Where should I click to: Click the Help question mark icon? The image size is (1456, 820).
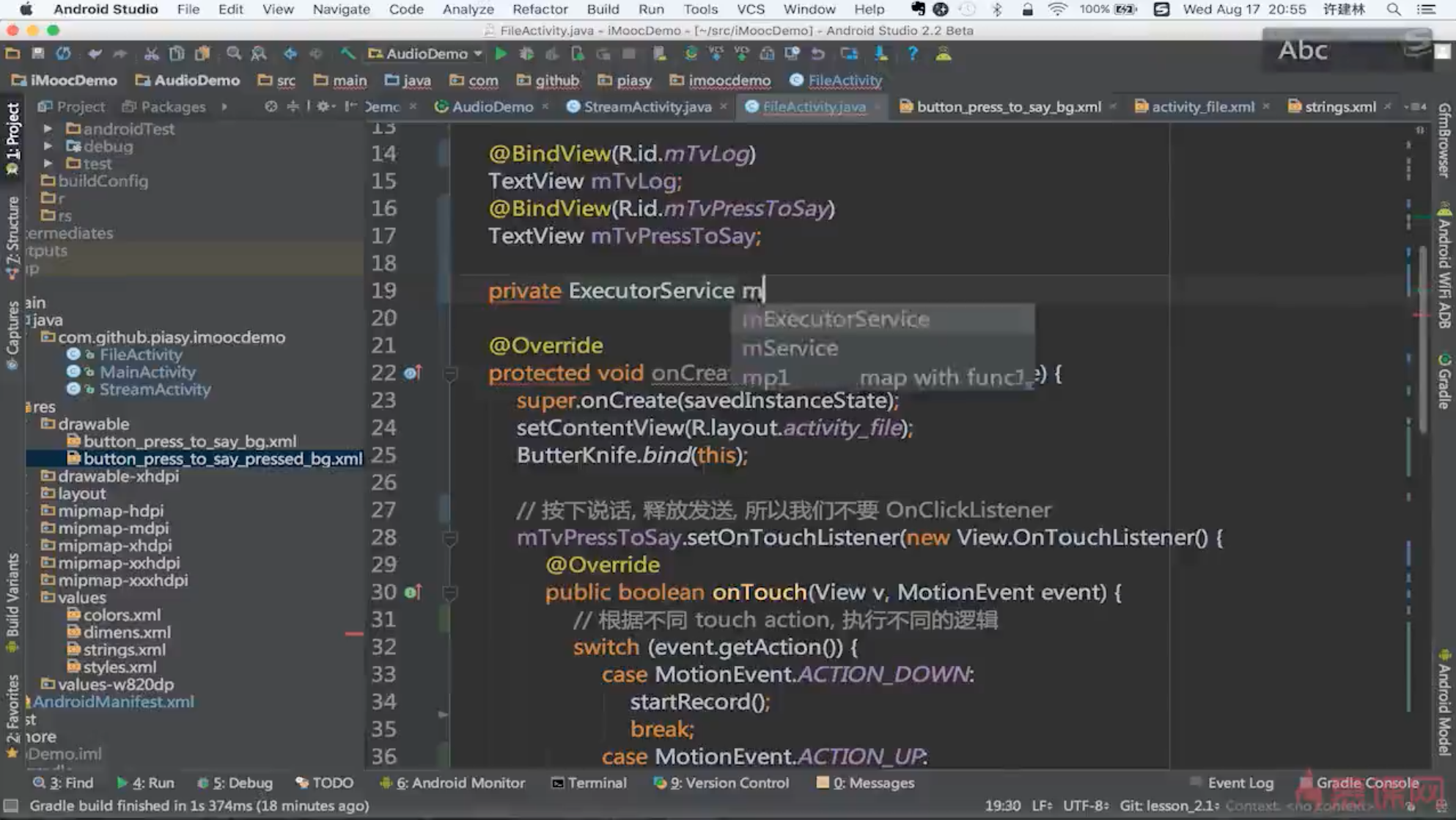pos(913,54)
